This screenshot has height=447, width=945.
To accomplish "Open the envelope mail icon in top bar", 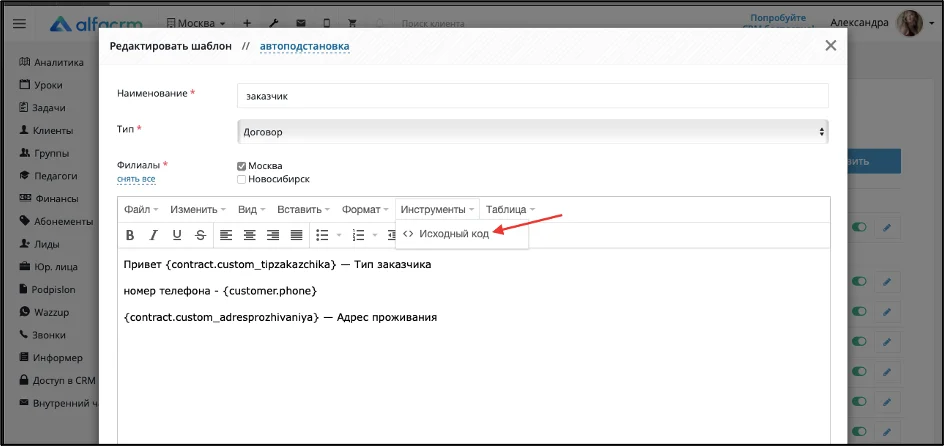I will point(300,23).
